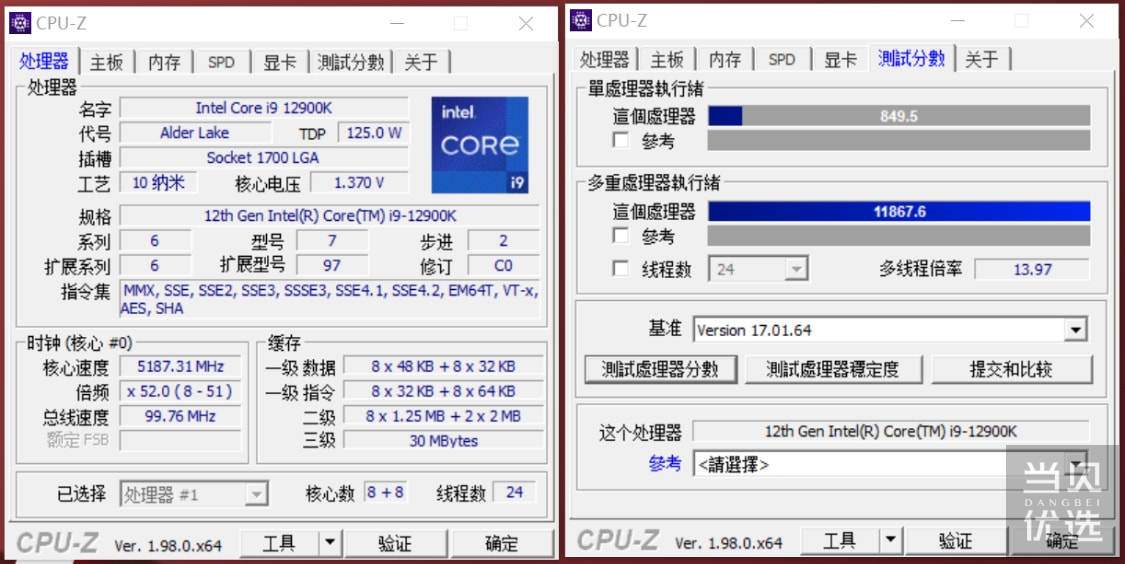The width and height of the screenshot is (1125, 564).
Task: Click the L3 cache value 30 MBytes
Action: pos(443,441)
